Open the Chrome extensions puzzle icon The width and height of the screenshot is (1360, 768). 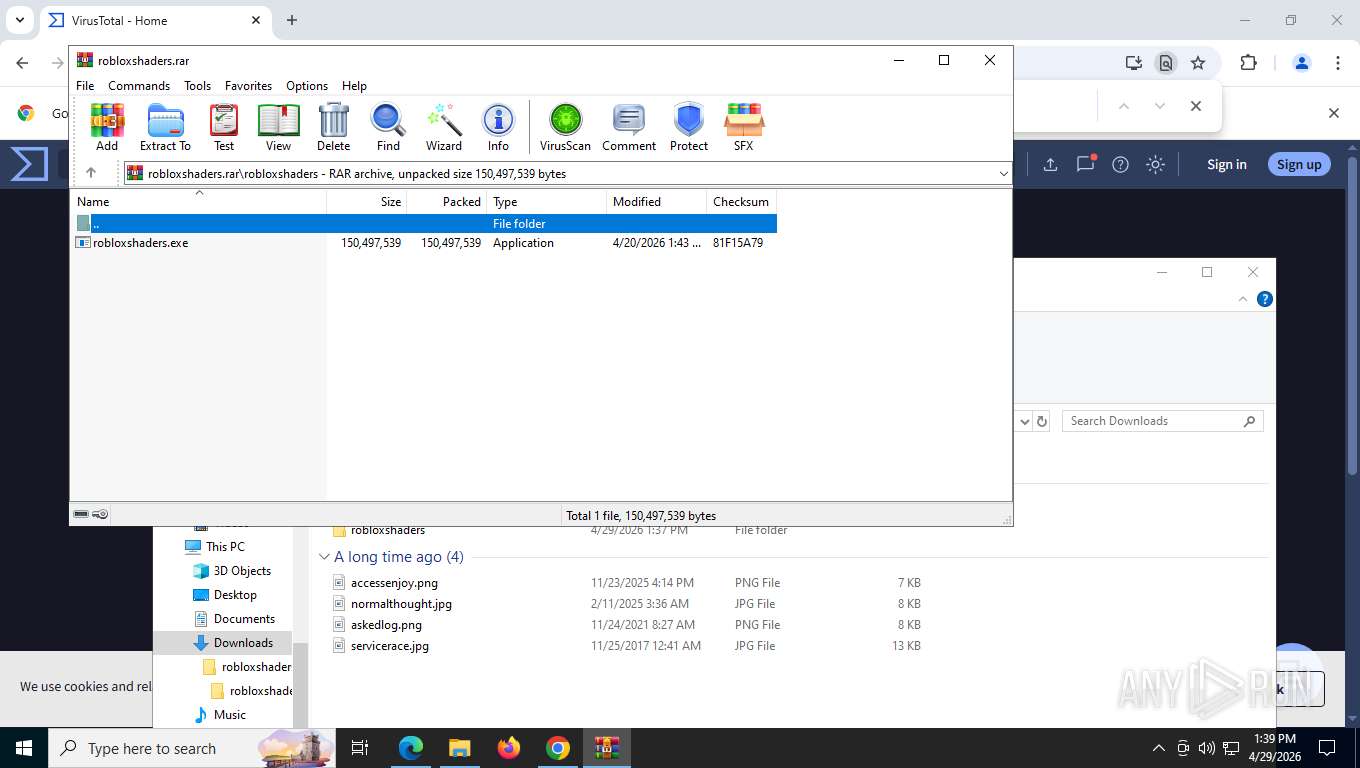pos(1248,63)
